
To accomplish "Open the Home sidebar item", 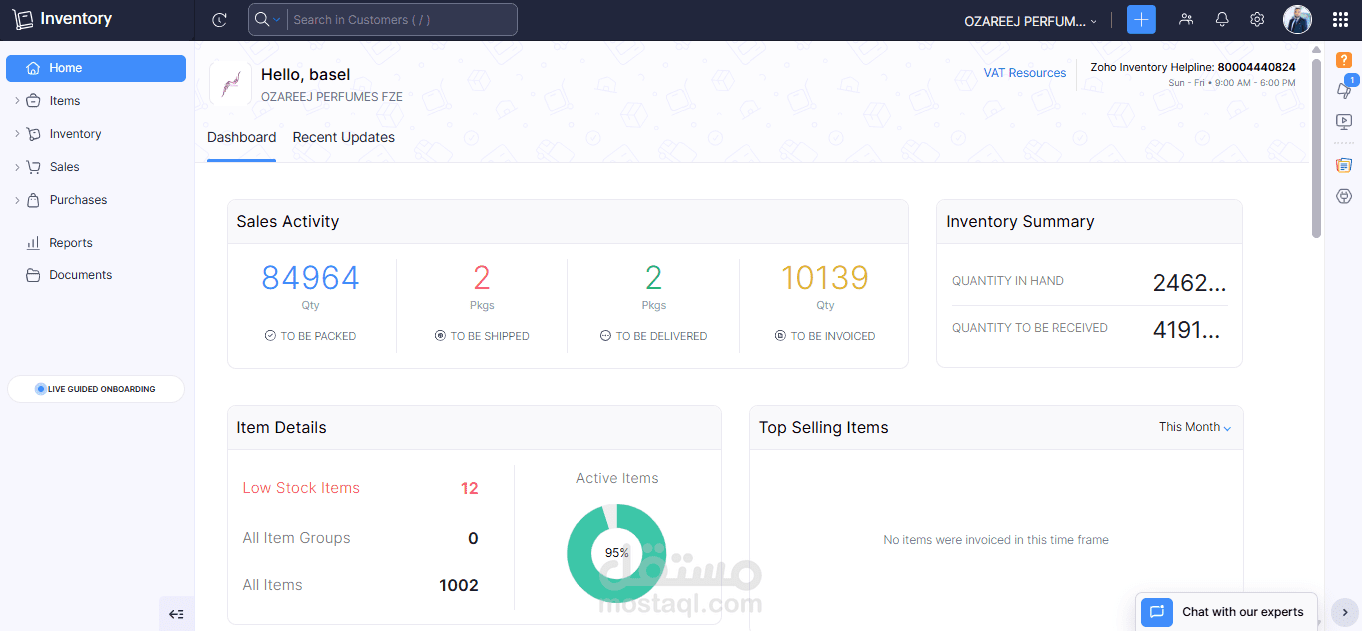I will point(96,68).
